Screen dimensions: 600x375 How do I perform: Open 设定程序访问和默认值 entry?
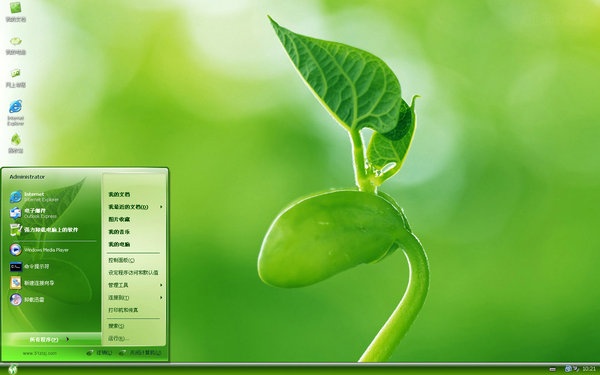[x=133, y=272]
